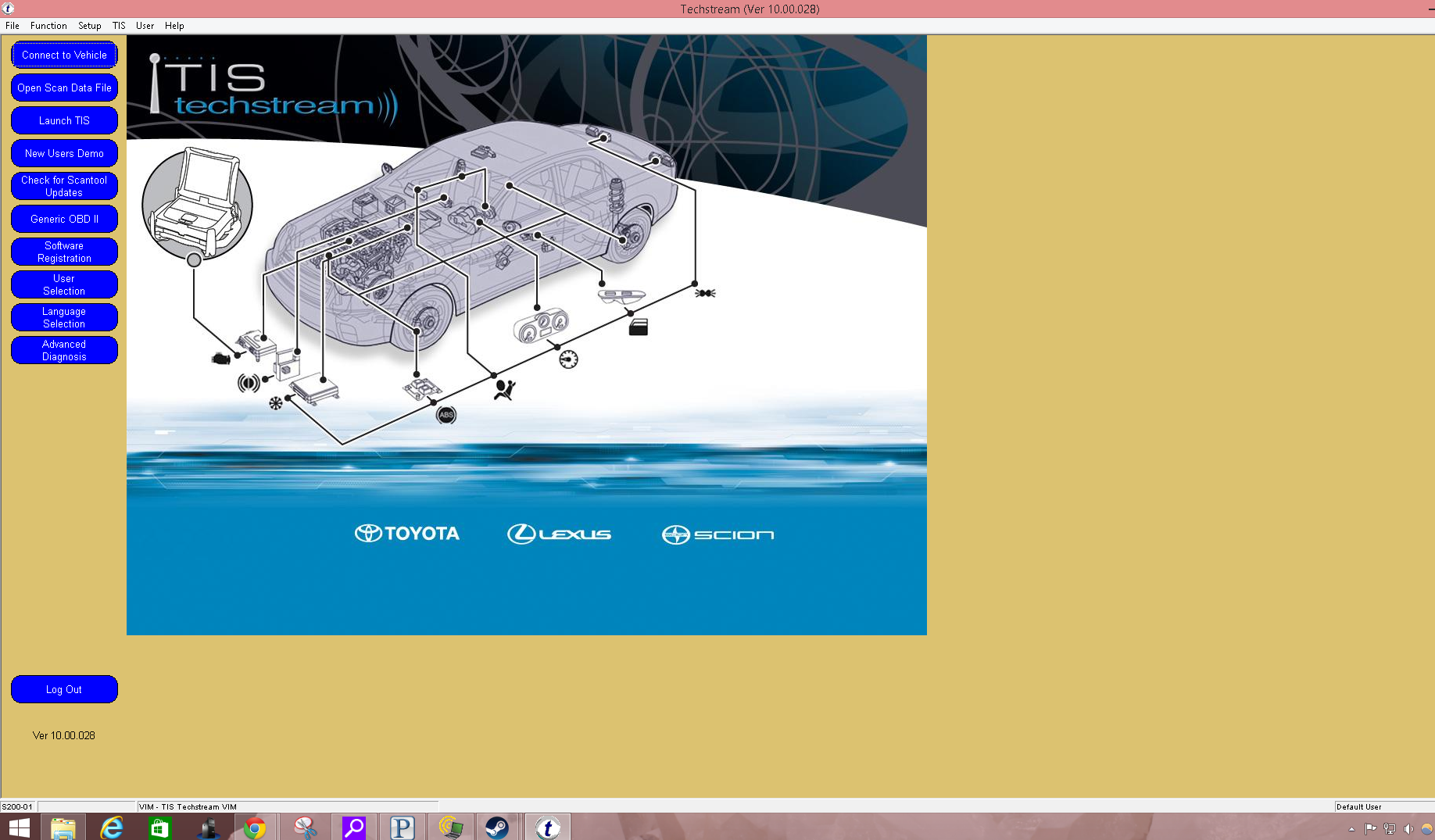The height and width of the screenshot is (840, 1435).
Task: Open the Setup menu
Action: click(89, 26)
